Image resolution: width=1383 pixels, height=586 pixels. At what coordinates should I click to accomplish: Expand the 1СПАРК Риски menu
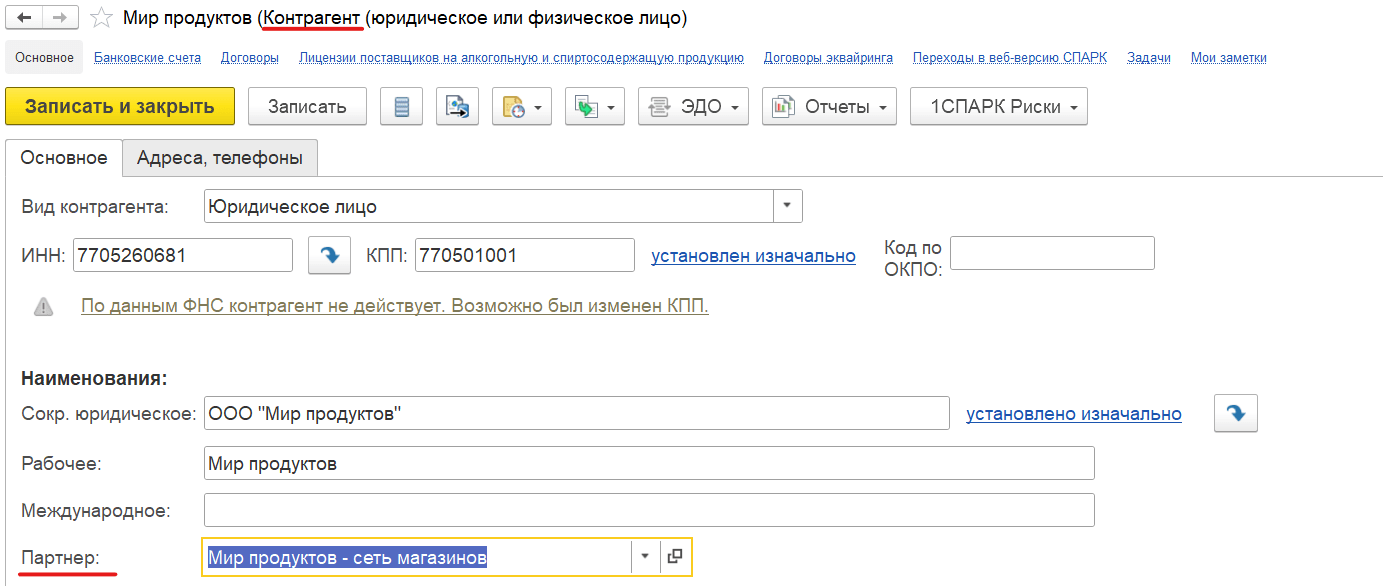click(x=999, y=107)
